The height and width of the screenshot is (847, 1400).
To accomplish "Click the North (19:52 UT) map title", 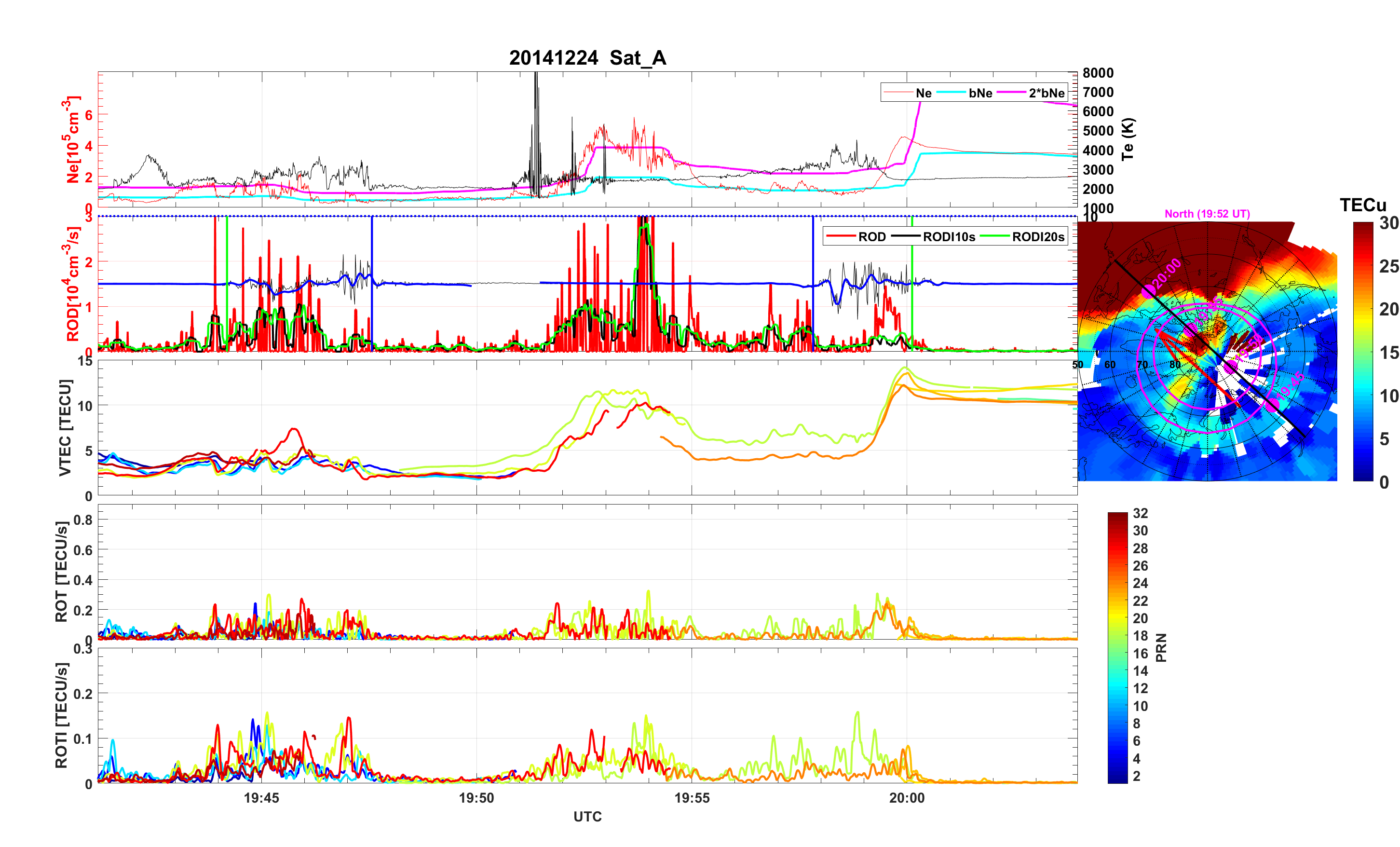I will click(x=1207, y=214).
